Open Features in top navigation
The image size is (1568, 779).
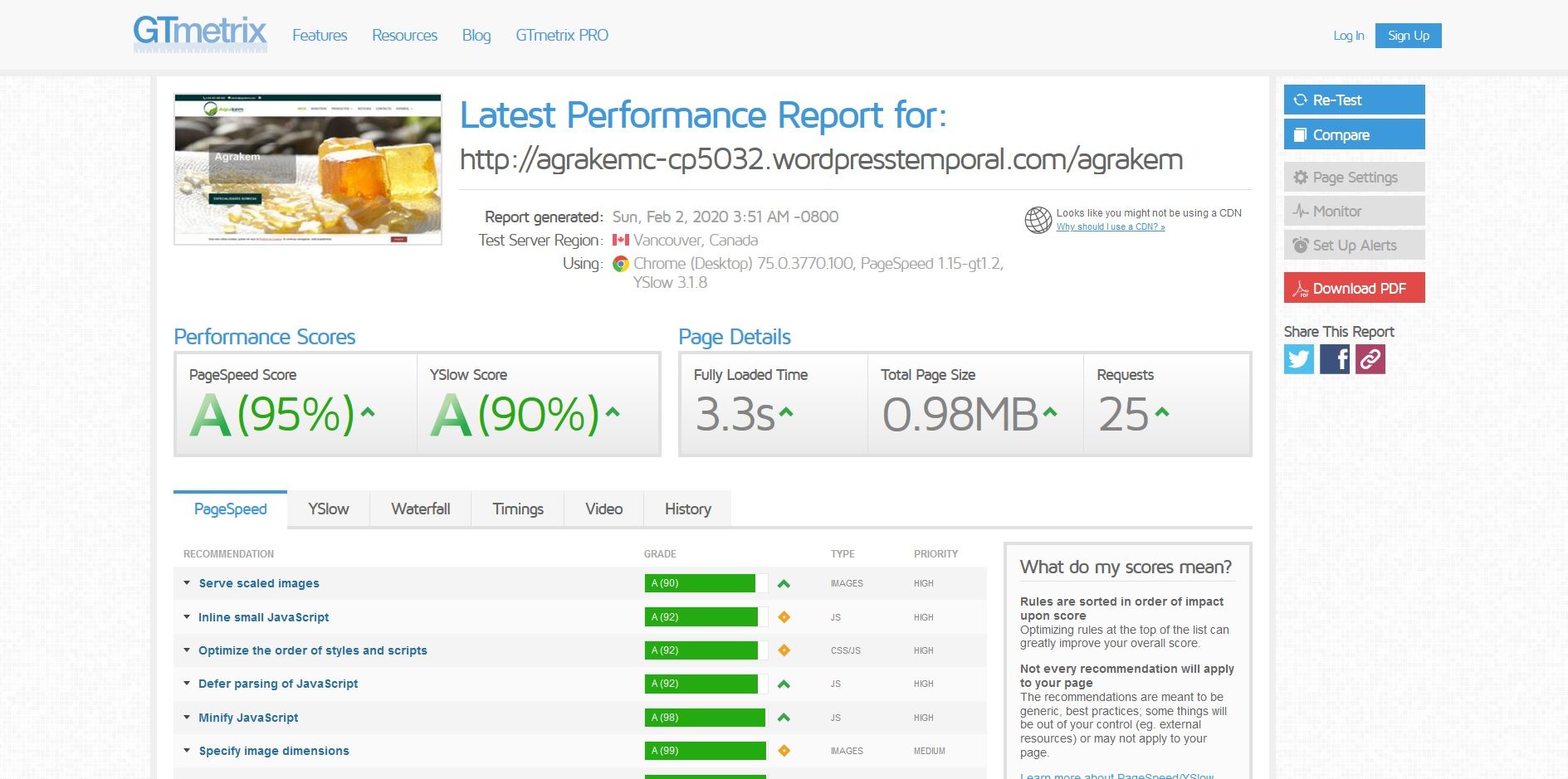tap(320, 35)
